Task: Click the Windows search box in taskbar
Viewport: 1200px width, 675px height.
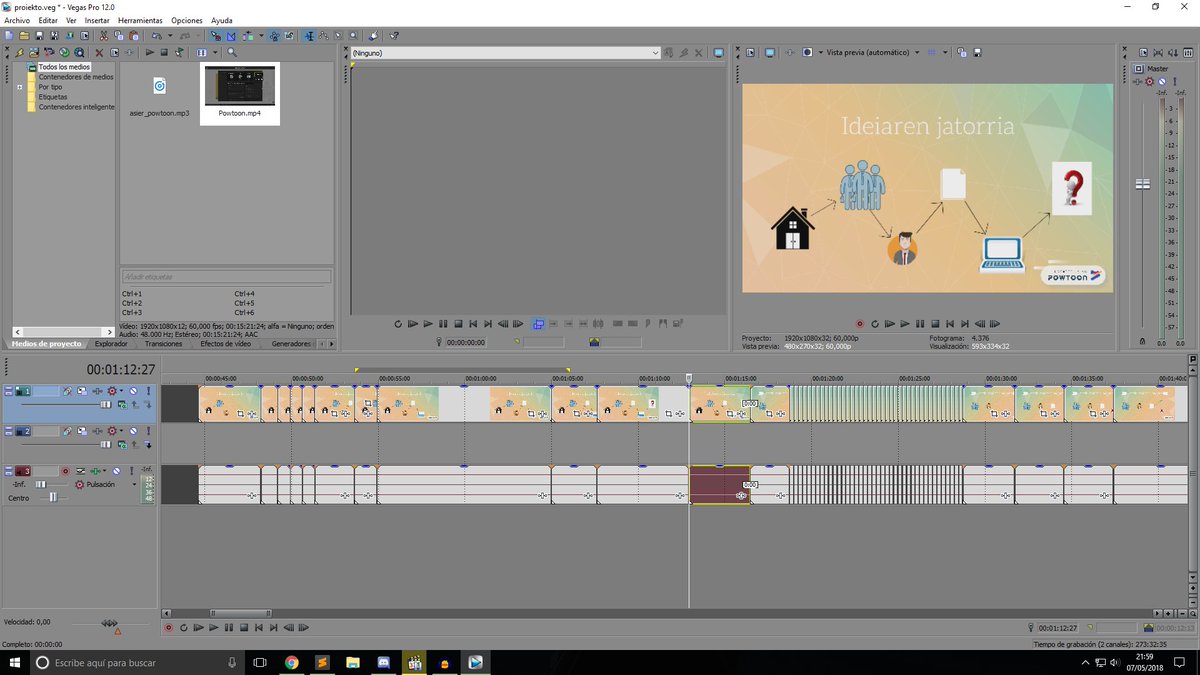Action: pos(135,662)
